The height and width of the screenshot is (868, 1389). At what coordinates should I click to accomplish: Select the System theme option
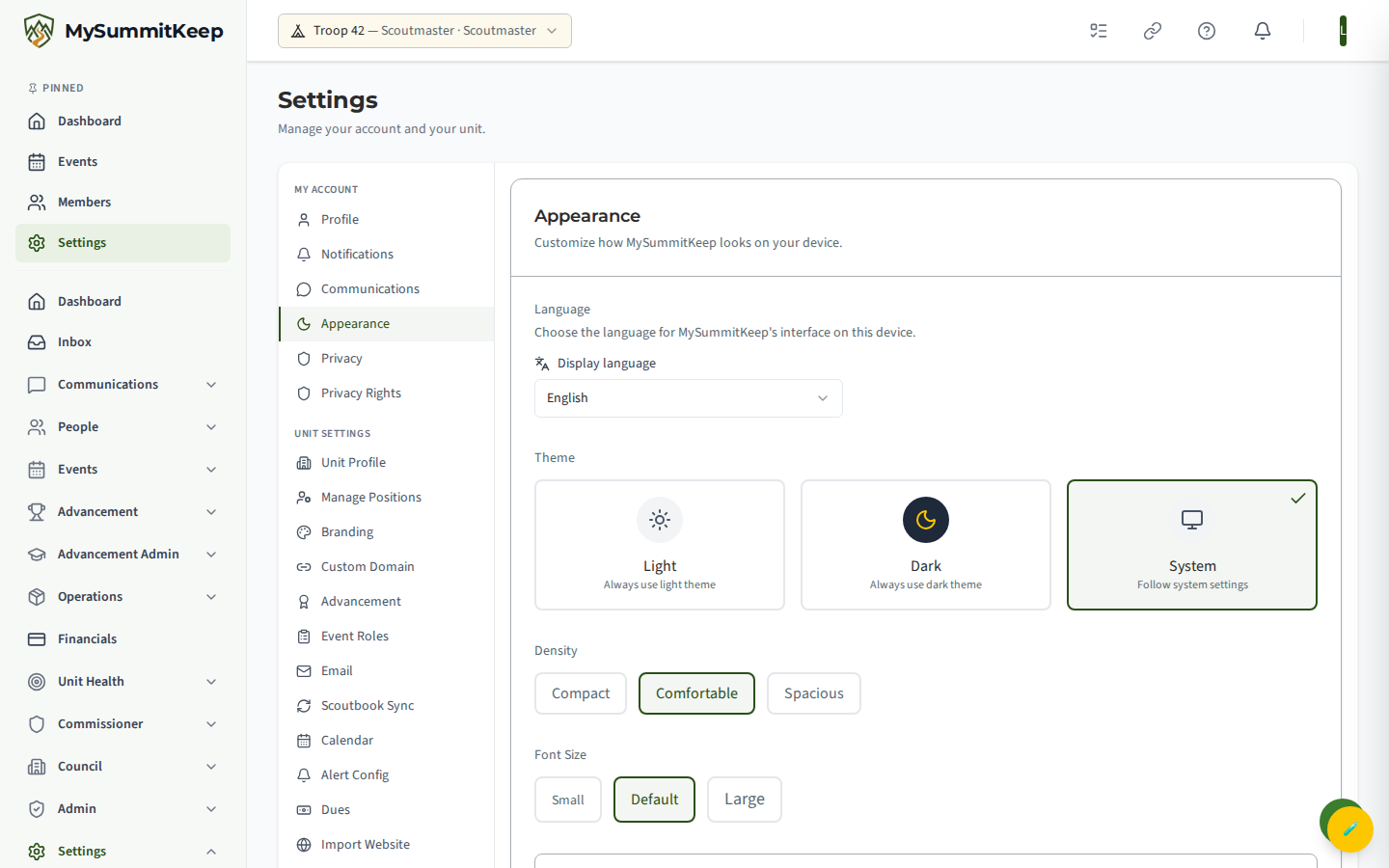pos(1192,545)
